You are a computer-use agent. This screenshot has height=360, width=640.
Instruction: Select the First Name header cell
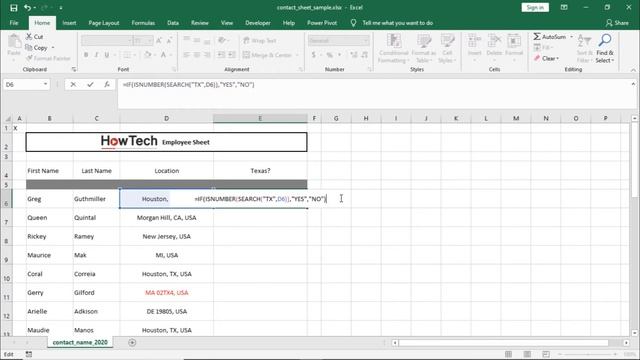49,171
